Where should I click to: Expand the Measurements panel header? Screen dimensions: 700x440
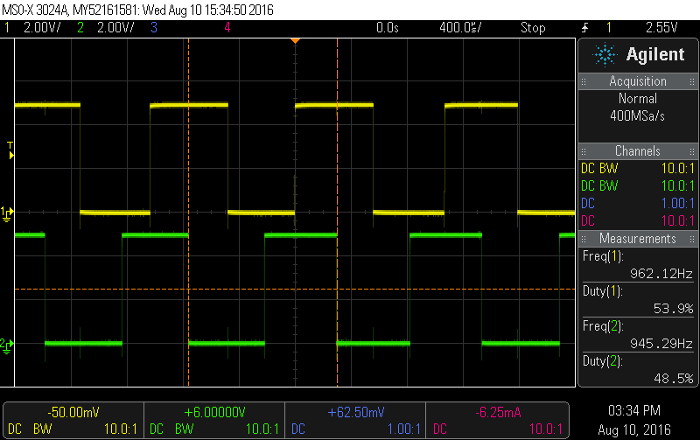[x=638, y=239]
